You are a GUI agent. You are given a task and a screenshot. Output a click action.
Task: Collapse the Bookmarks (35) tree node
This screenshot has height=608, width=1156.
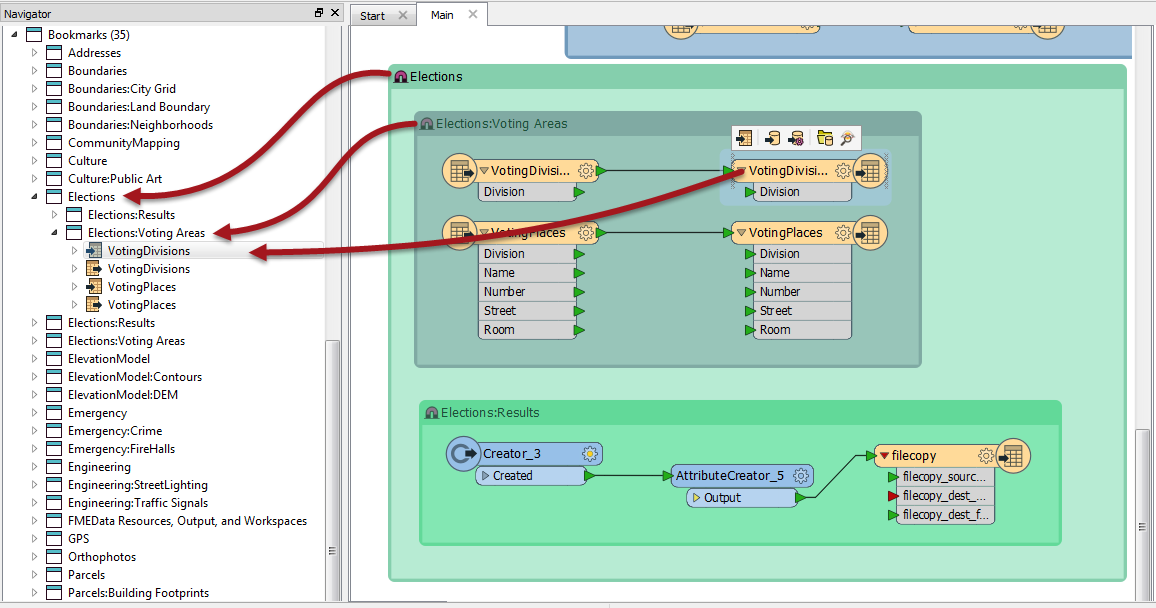click(x=14, y=35)
